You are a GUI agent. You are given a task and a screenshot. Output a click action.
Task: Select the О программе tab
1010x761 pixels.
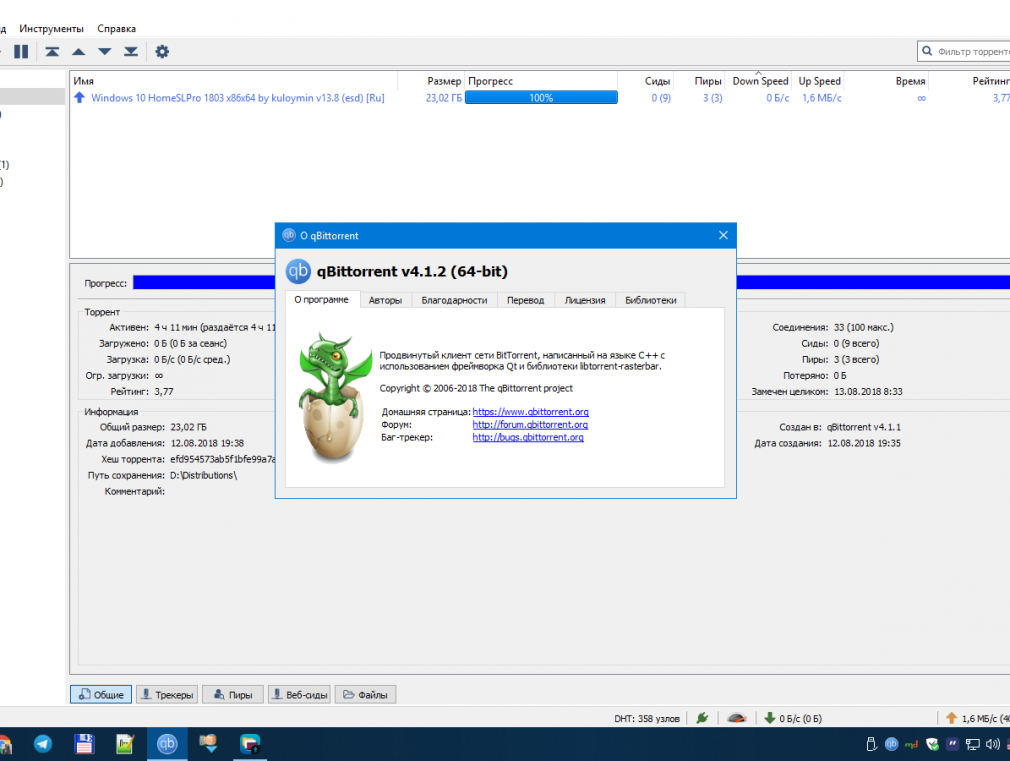[x=321, y=299]
